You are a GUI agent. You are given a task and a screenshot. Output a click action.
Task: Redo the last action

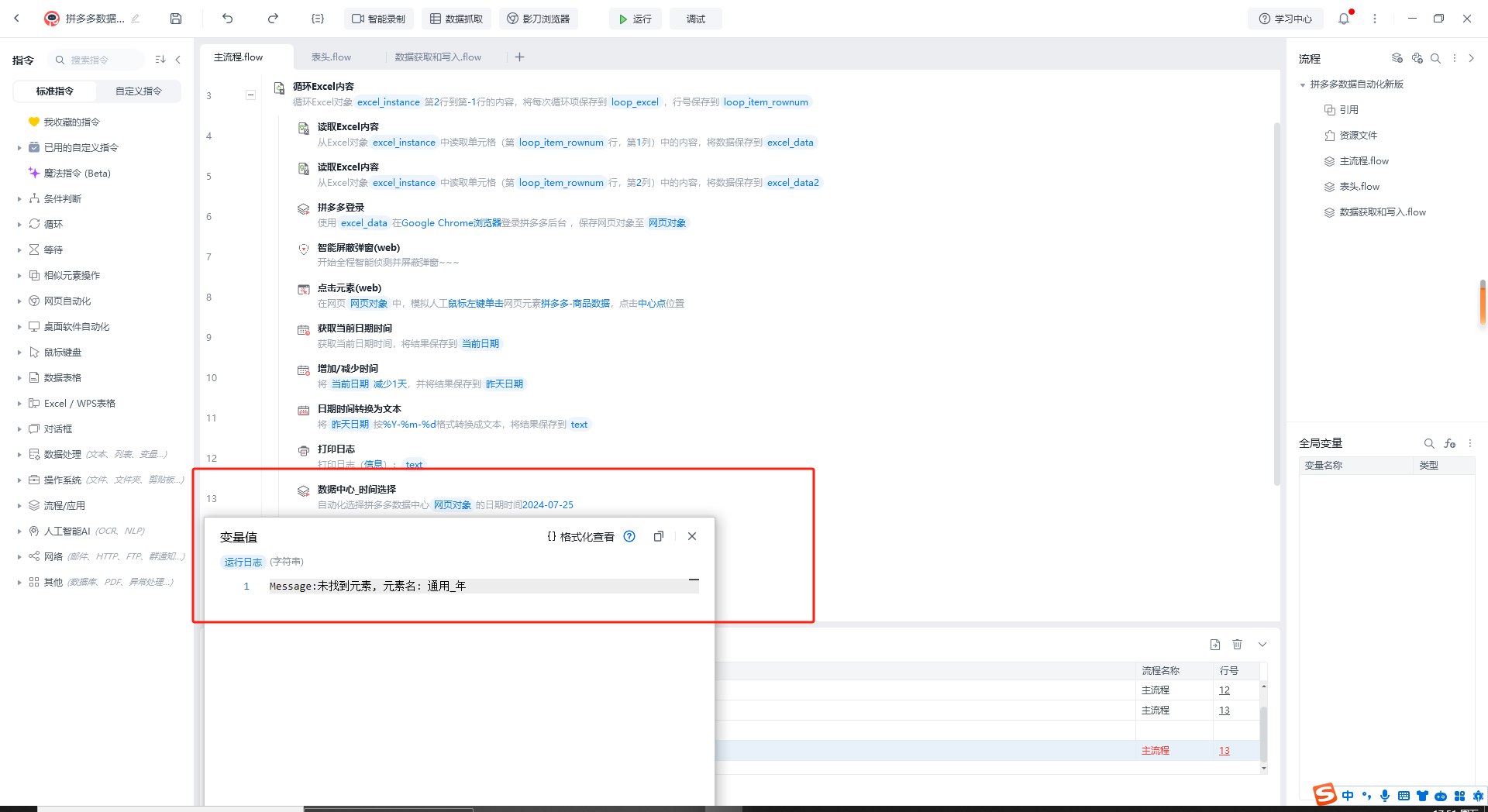pos(273,19)
